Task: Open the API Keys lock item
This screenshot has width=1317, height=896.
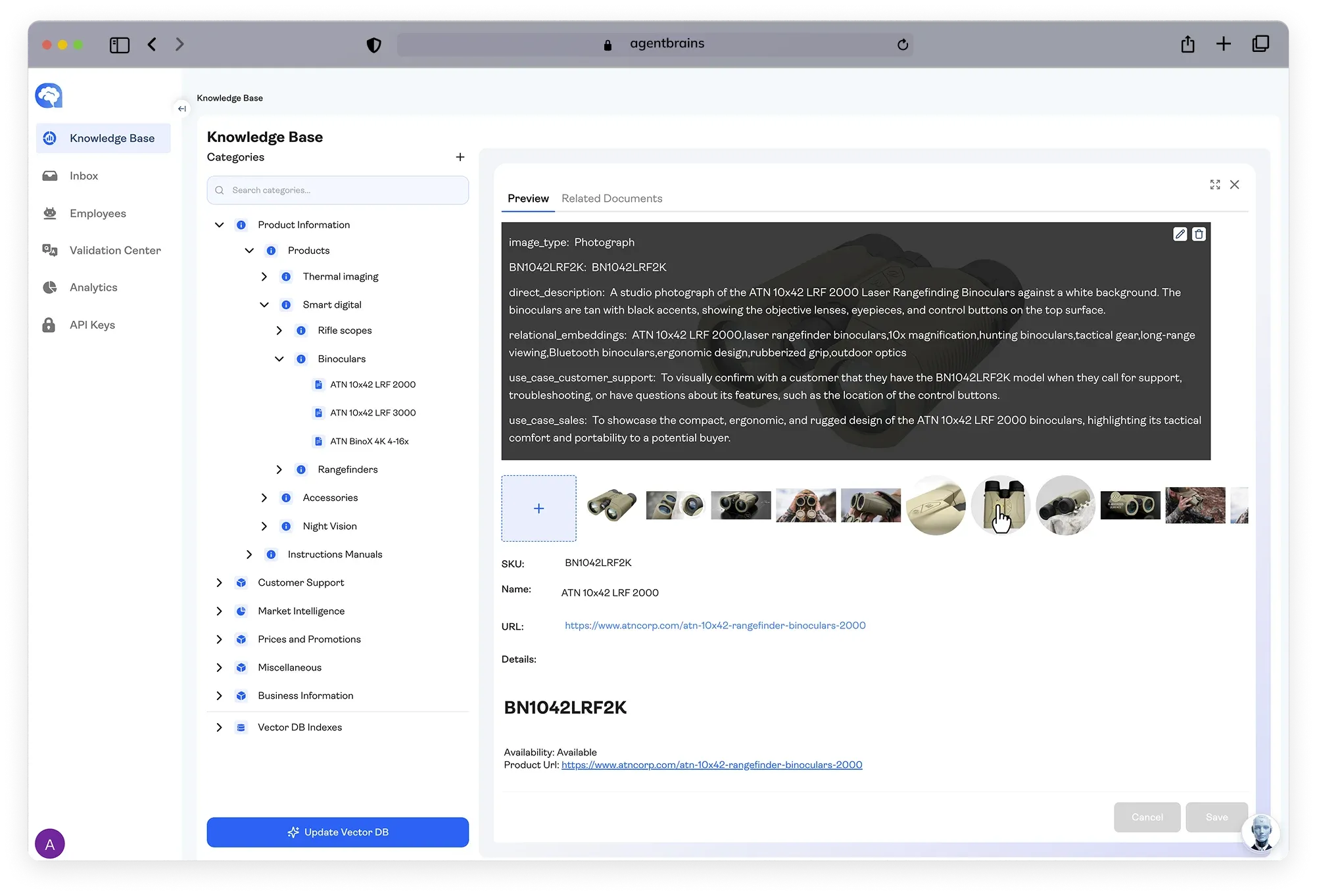Action: tap(92, 325)
